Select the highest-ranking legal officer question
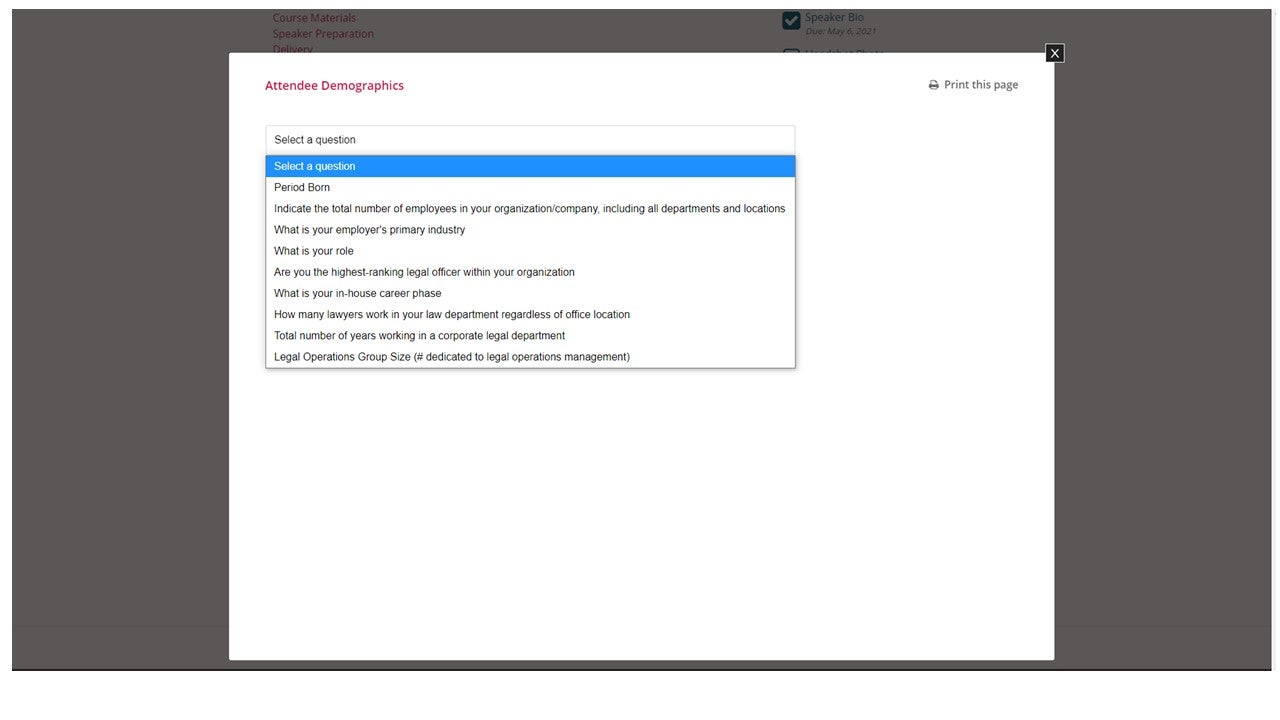Viewport: 1280px width, 720px height. [424, 272]
